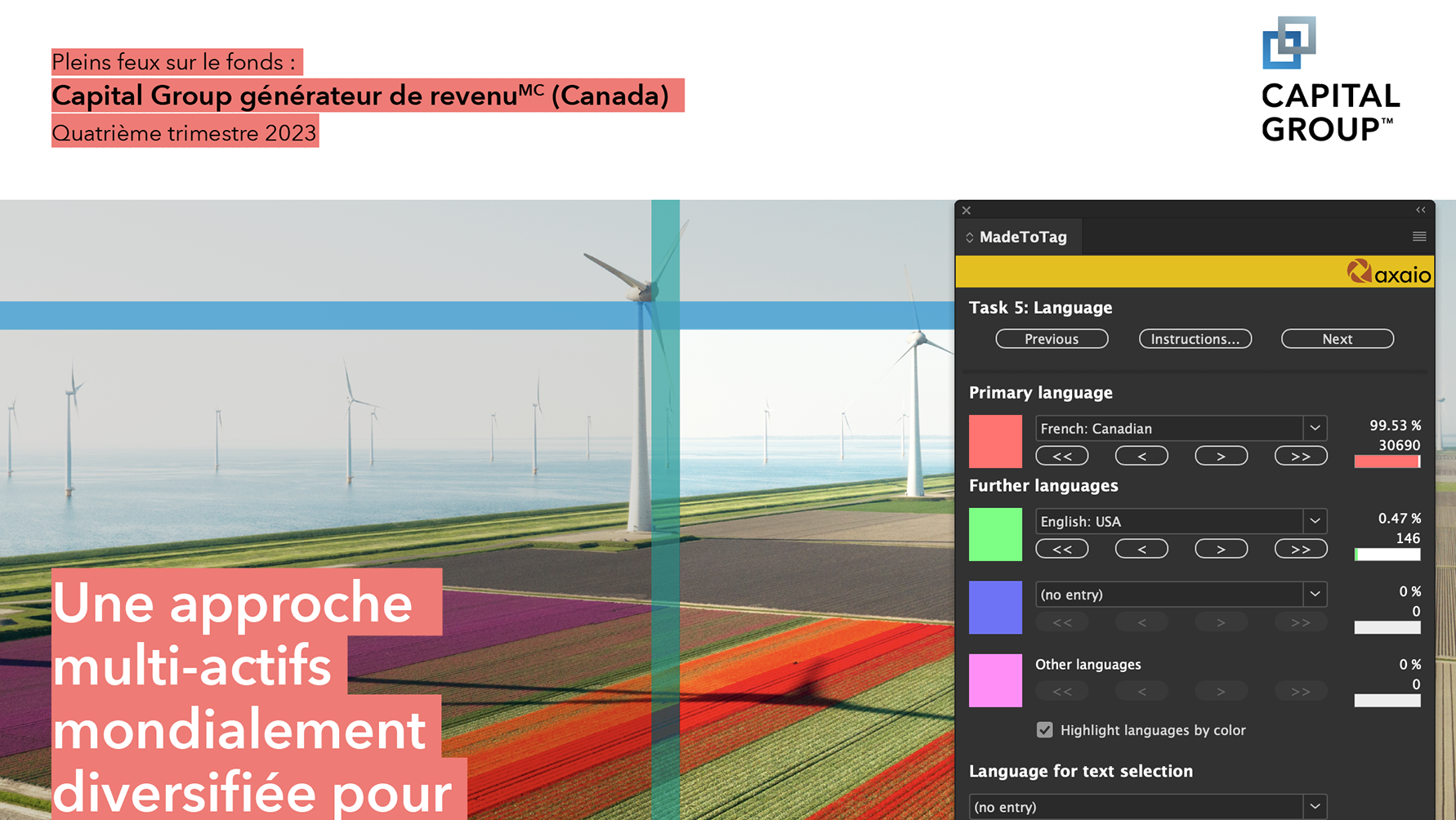1456x820 pixels.
Task: Open the MadeToTag panel menu
Action: click(x=1419, y=237)
